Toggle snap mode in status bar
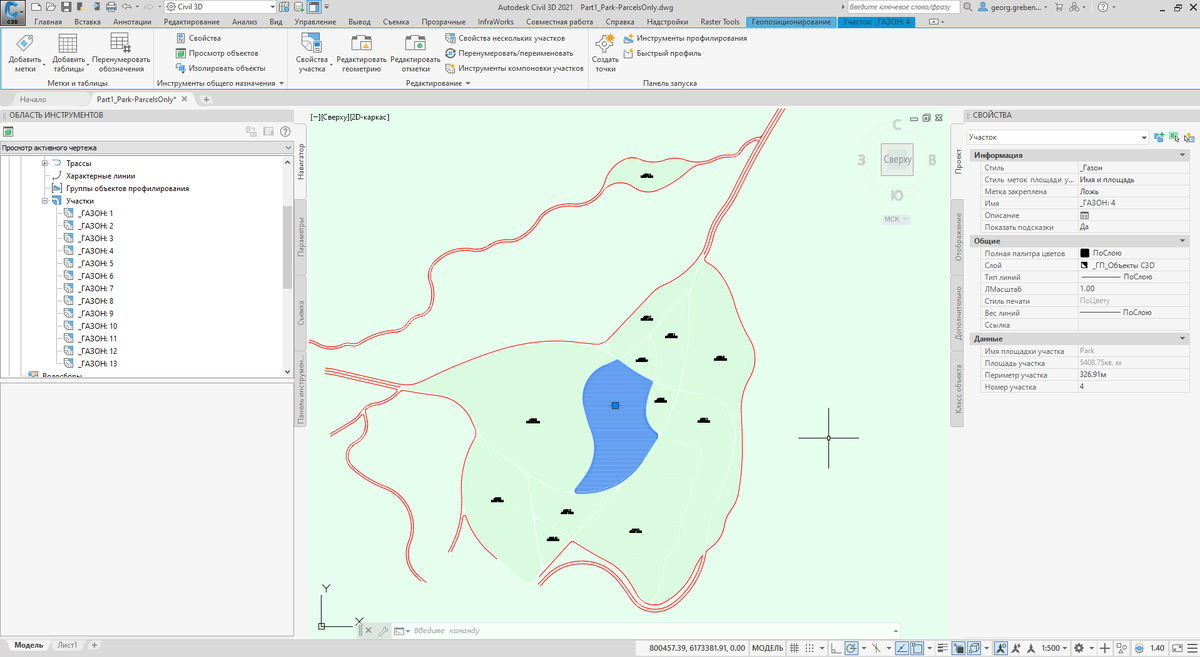This screenshot has height=657, width=1200. coord(810,647)
